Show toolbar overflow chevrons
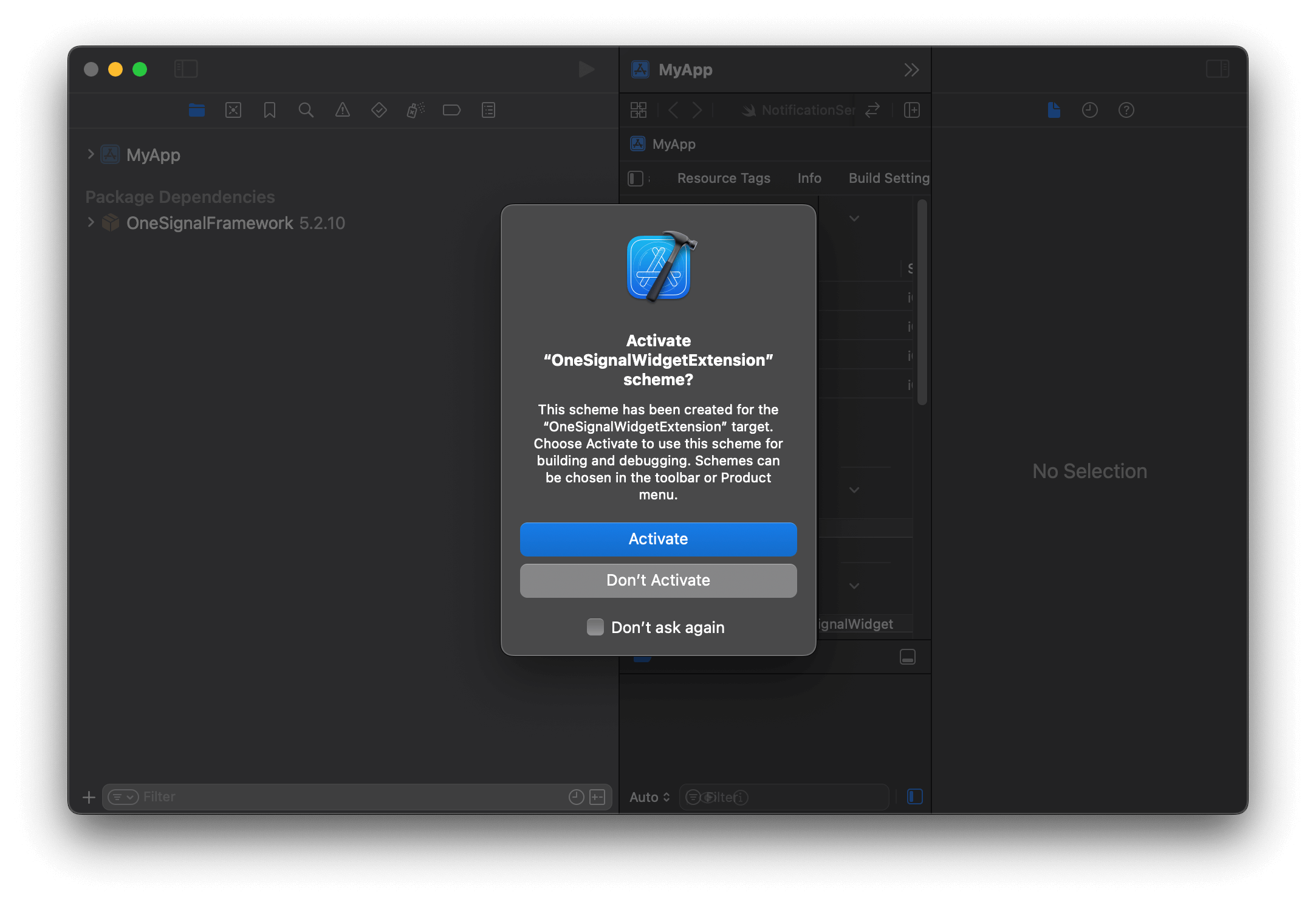 (911, 70)
